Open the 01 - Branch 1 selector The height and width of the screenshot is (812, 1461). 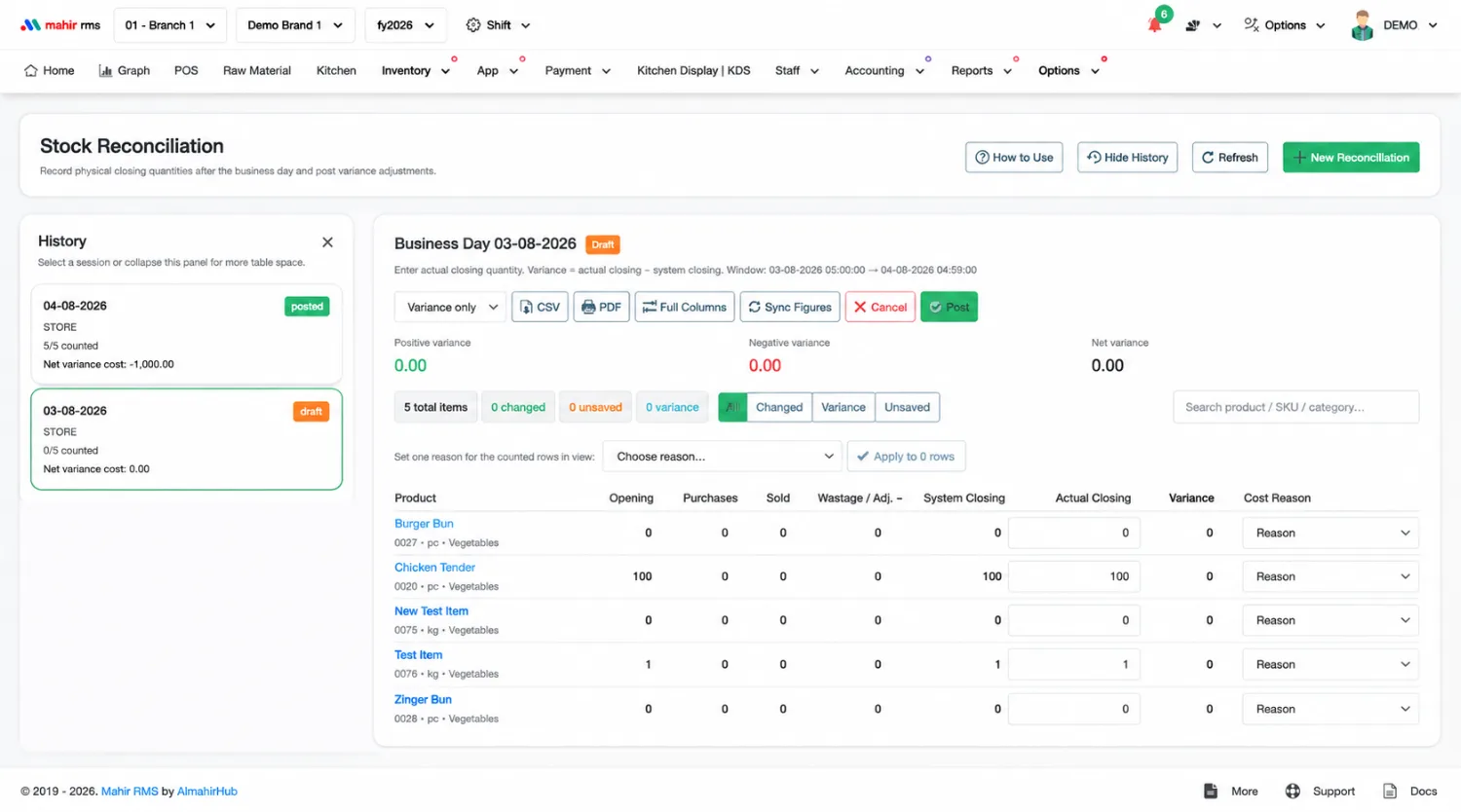click(x=170, y=25)
